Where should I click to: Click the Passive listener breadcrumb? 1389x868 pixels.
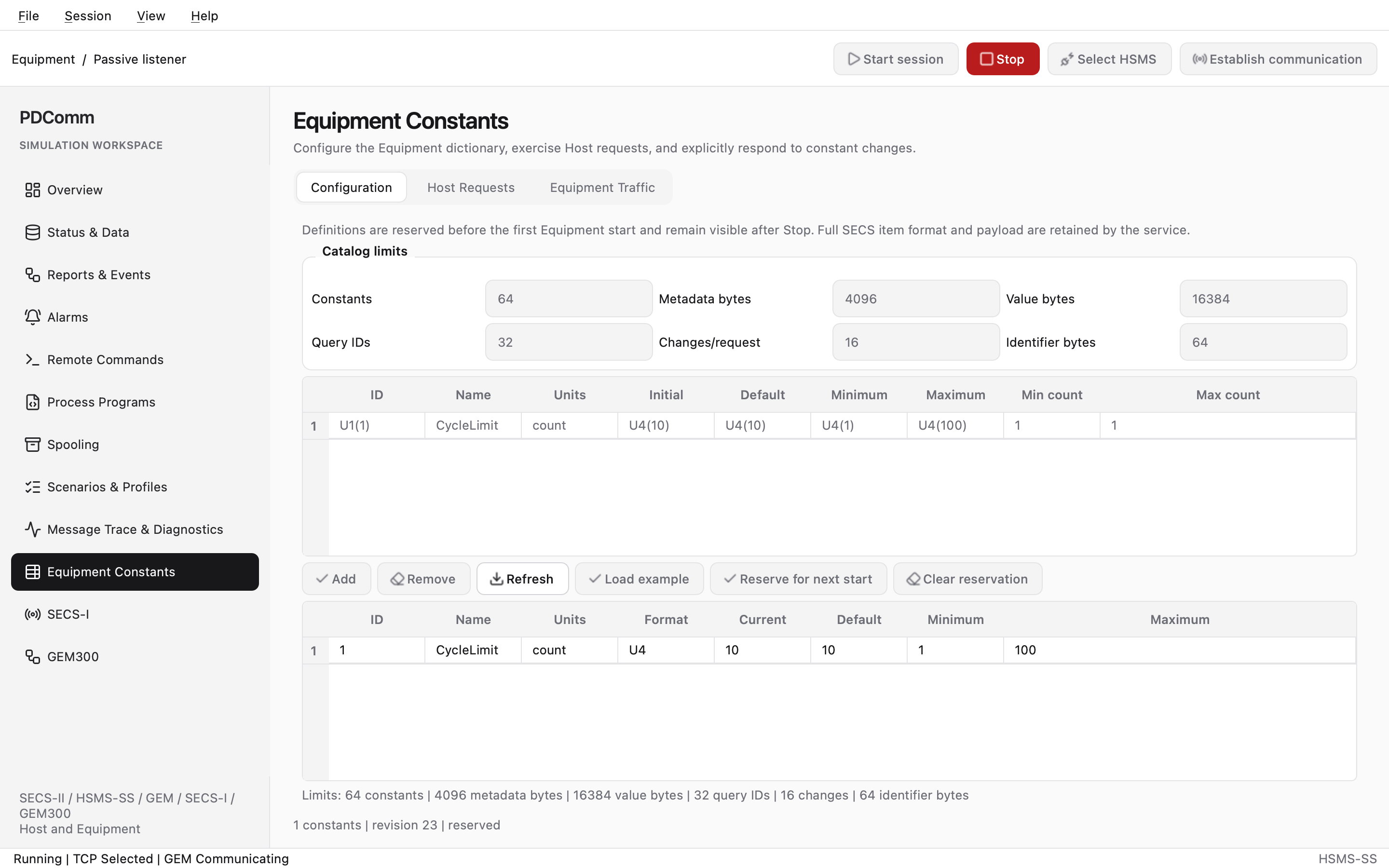[139, 59]
